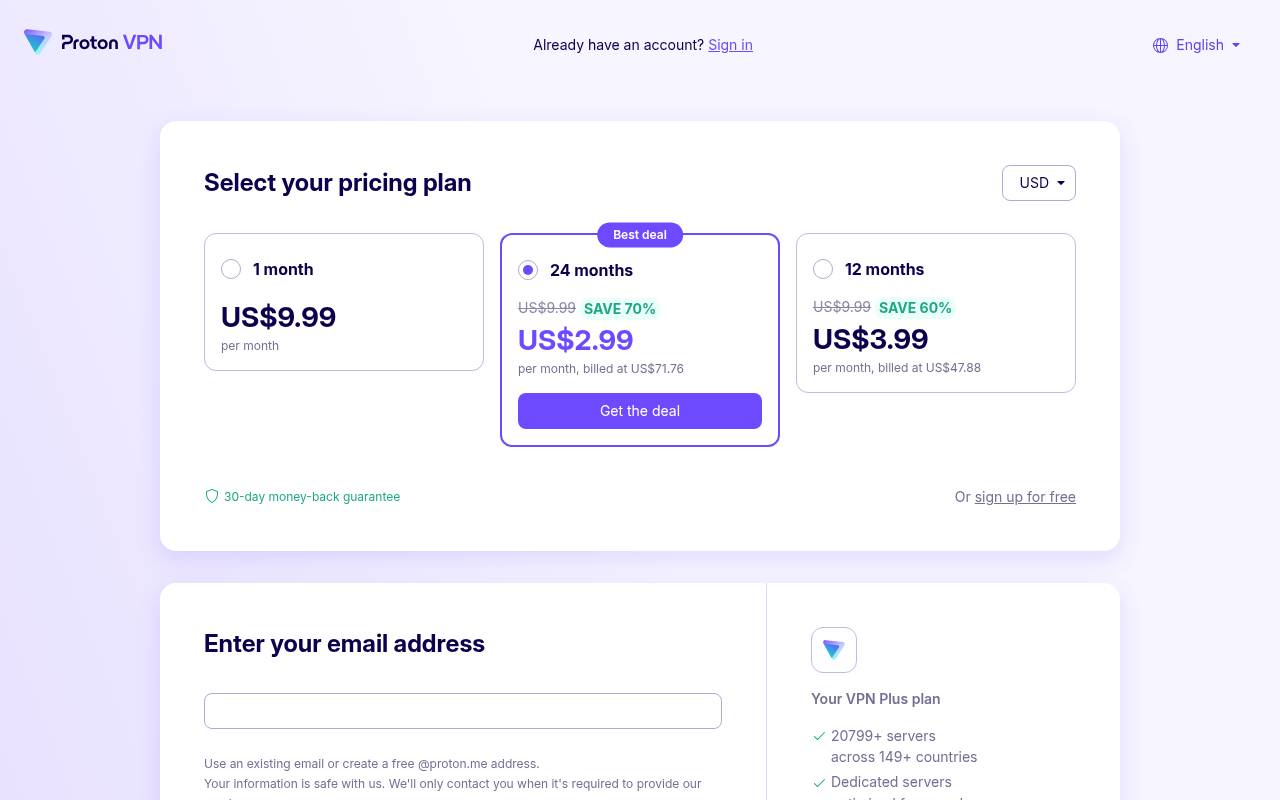Viewport: 1280px width, 800px height.
Task: Click the language dropdown caret arrow
Action: (x=1236, y=45)
